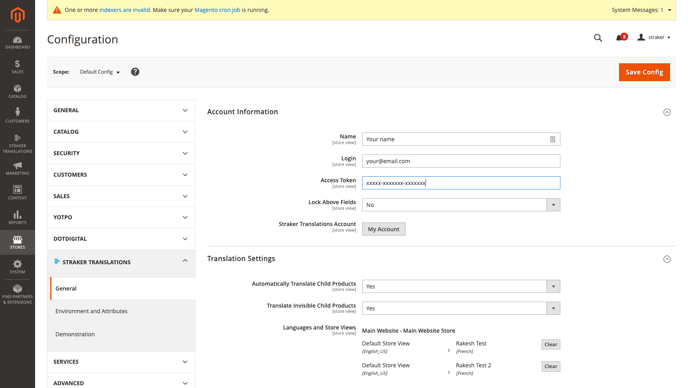688x388 pixels.
Task: Focus the Login email input field
Action: coord(461,161)
